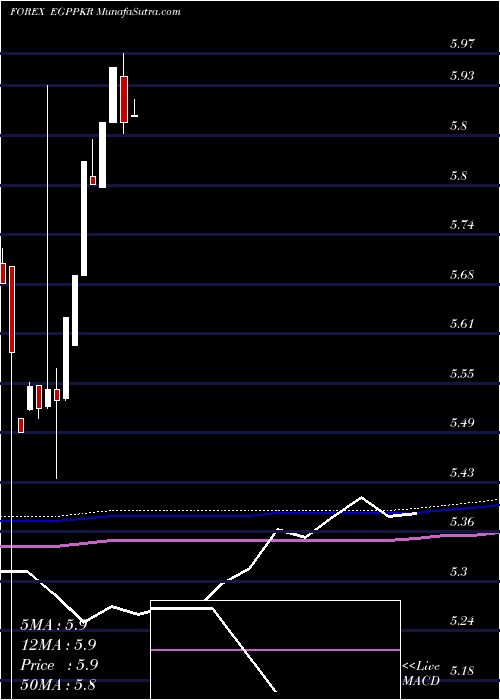Click the 5.61 price axis label

click(463, 324)
